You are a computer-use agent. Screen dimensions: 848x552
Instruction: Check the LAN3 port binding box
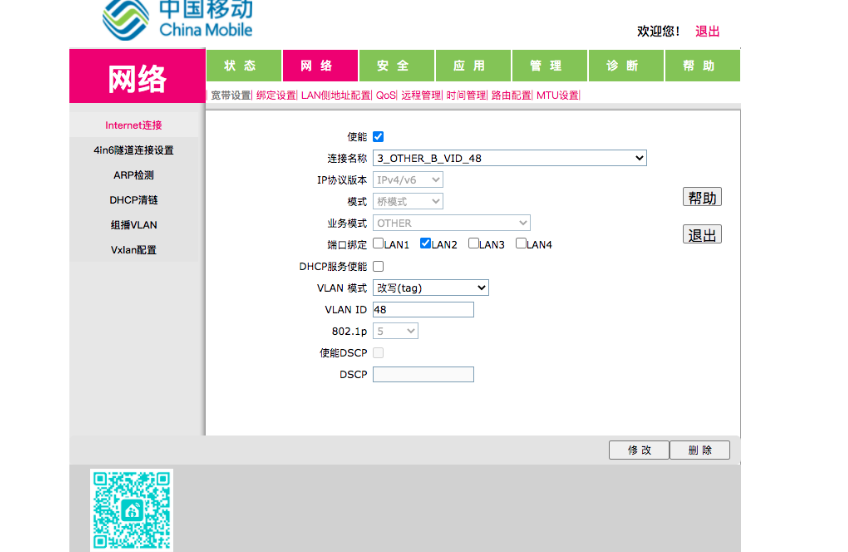coord(473,243)
